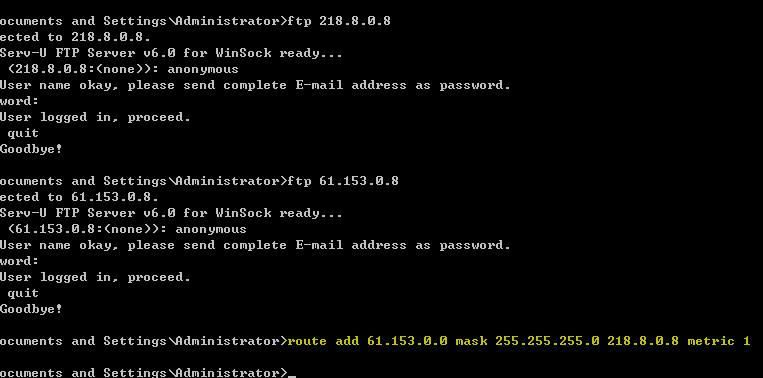The width and height of the screenshot is (763, 378).
Task: Click mask 255.255.255.0 in route command
Action: pos(527,341)
